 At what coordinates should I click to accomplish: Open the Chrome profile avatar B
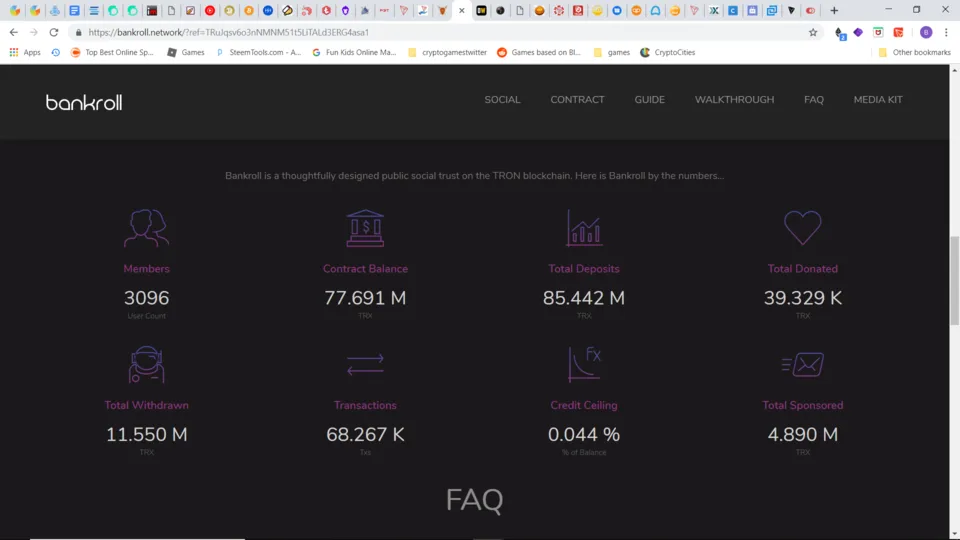pos(926,32)
